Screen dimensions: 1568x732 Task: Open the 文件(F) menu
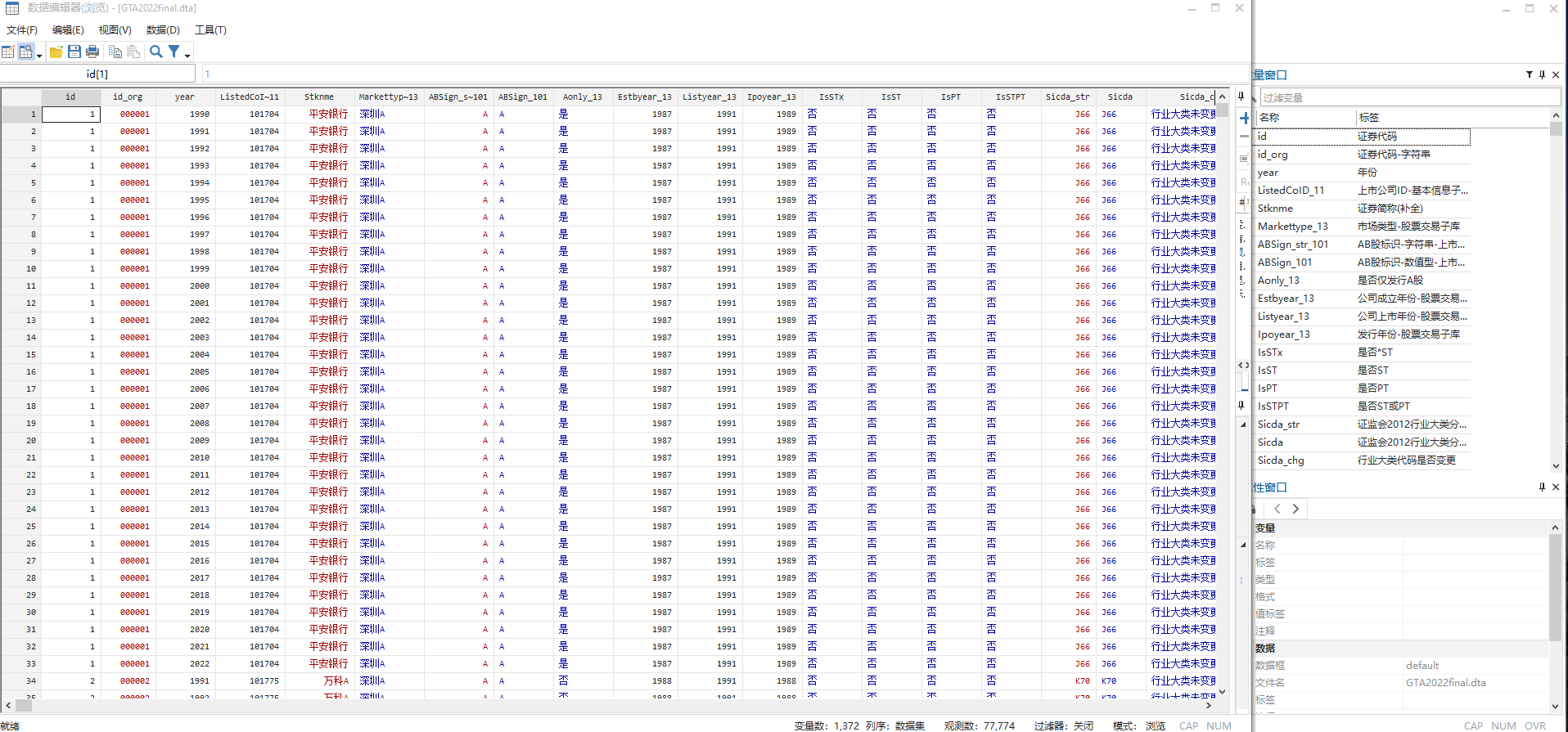click(x=22, y=30)
